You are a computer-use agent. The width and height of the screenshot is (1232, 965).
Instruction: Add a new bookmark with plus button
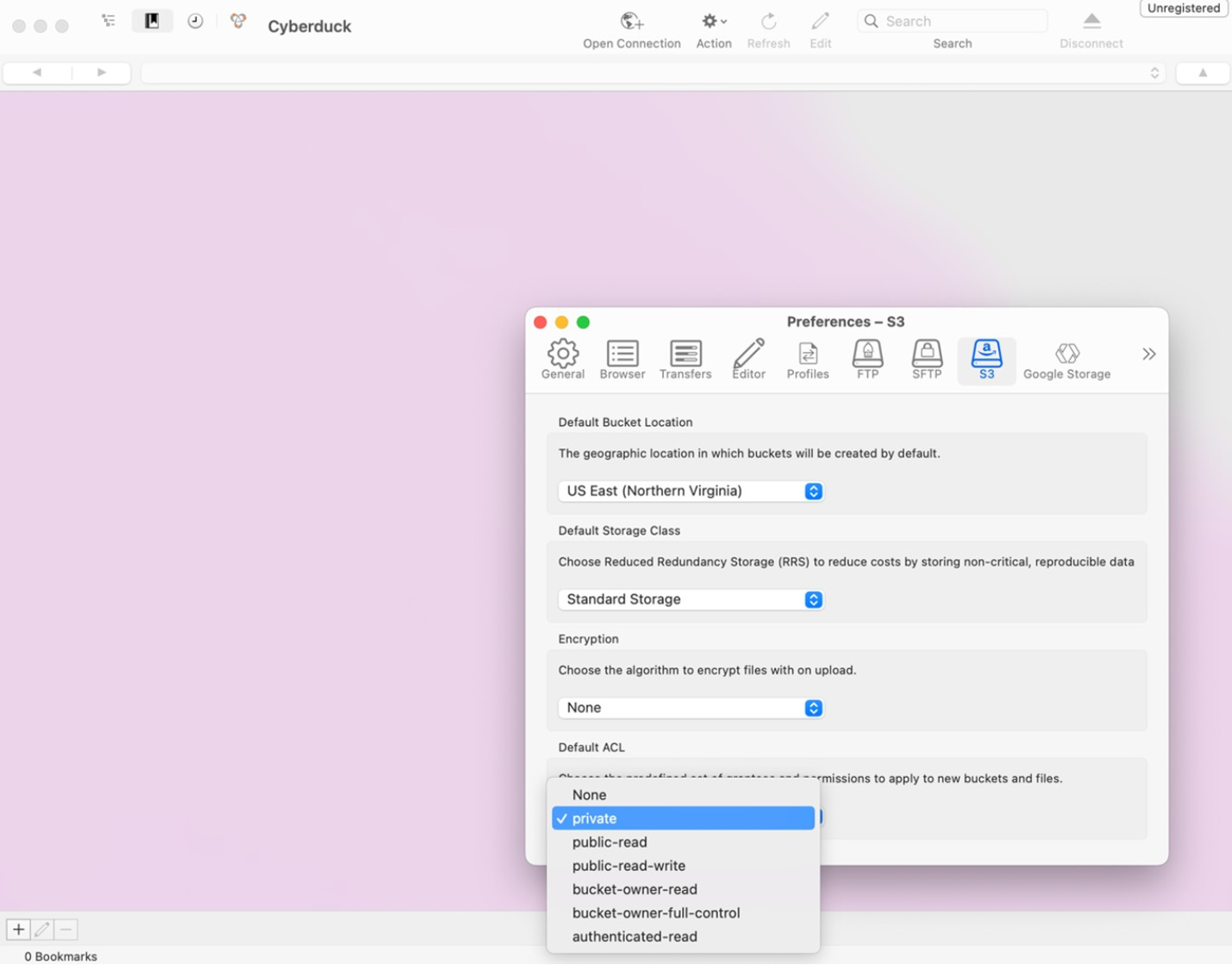point(18,930)
